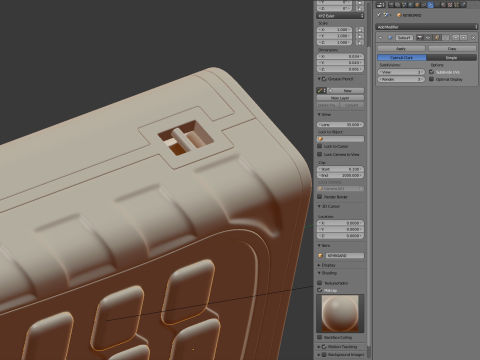
Task: Click the orange object icon beside Item name
Action: [320, 256]
